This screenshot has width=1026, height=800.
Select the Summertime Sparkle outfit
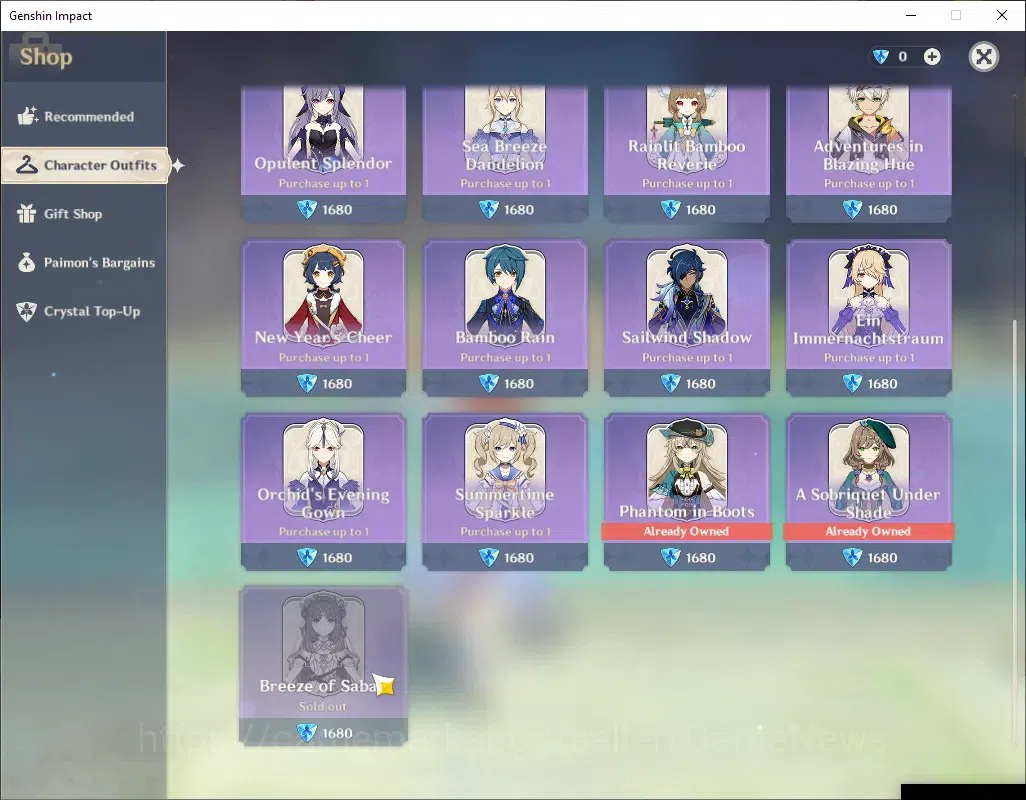[505, 492]
